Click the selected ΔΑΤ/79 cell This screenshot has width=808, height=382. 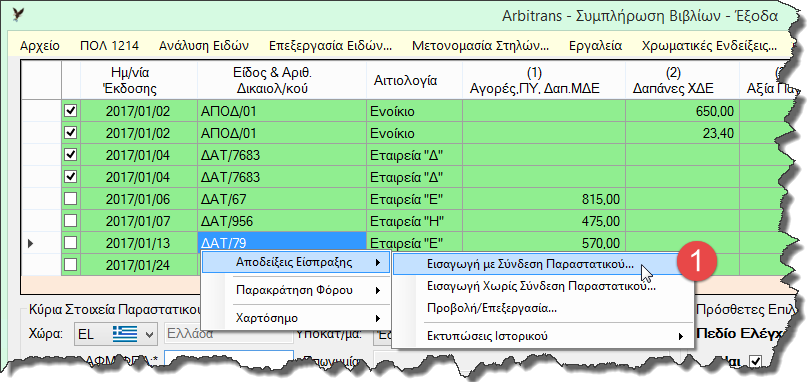[x=282, y=243]
